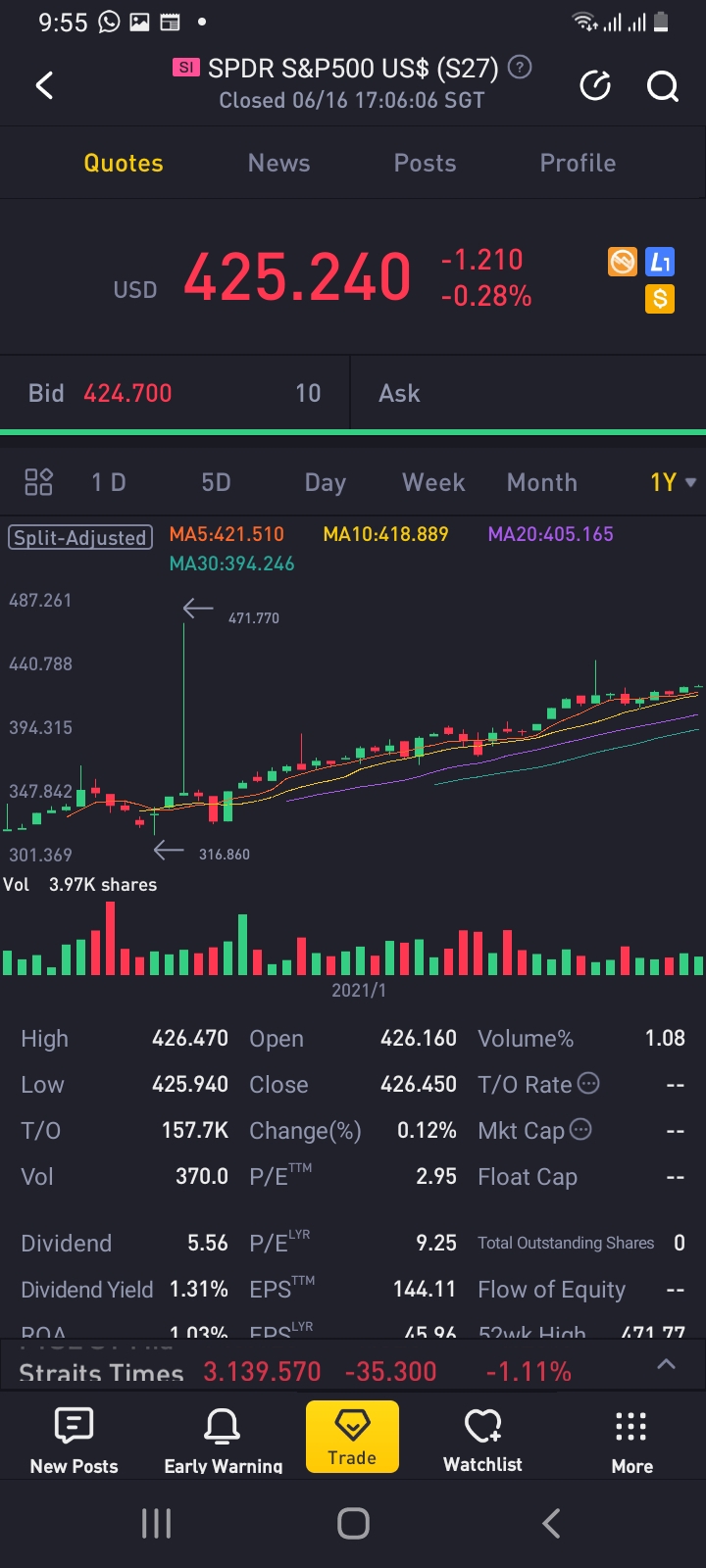This screenshot has width=706, height=1568.
Task: Tap the Mkt Cap info icon
Action: click(580, 1129)
